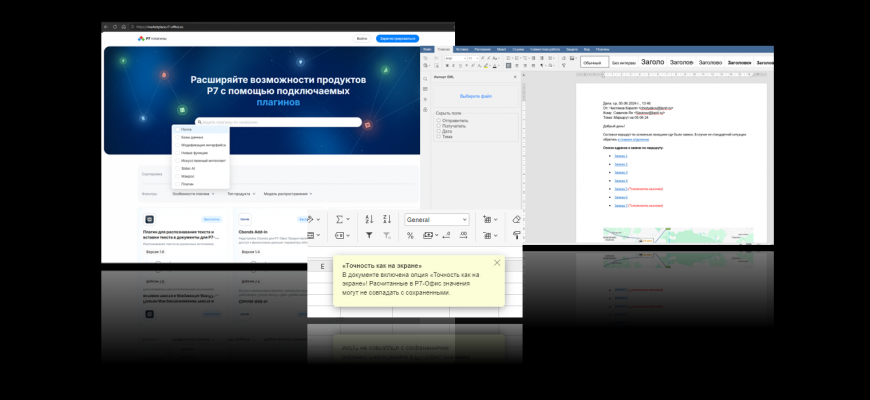Image resolution: width=870 pixels, height=400 pixels.
Task: Increase decimal places in spreadsheet
Action: pyautogui.click(x=463, y=235)
